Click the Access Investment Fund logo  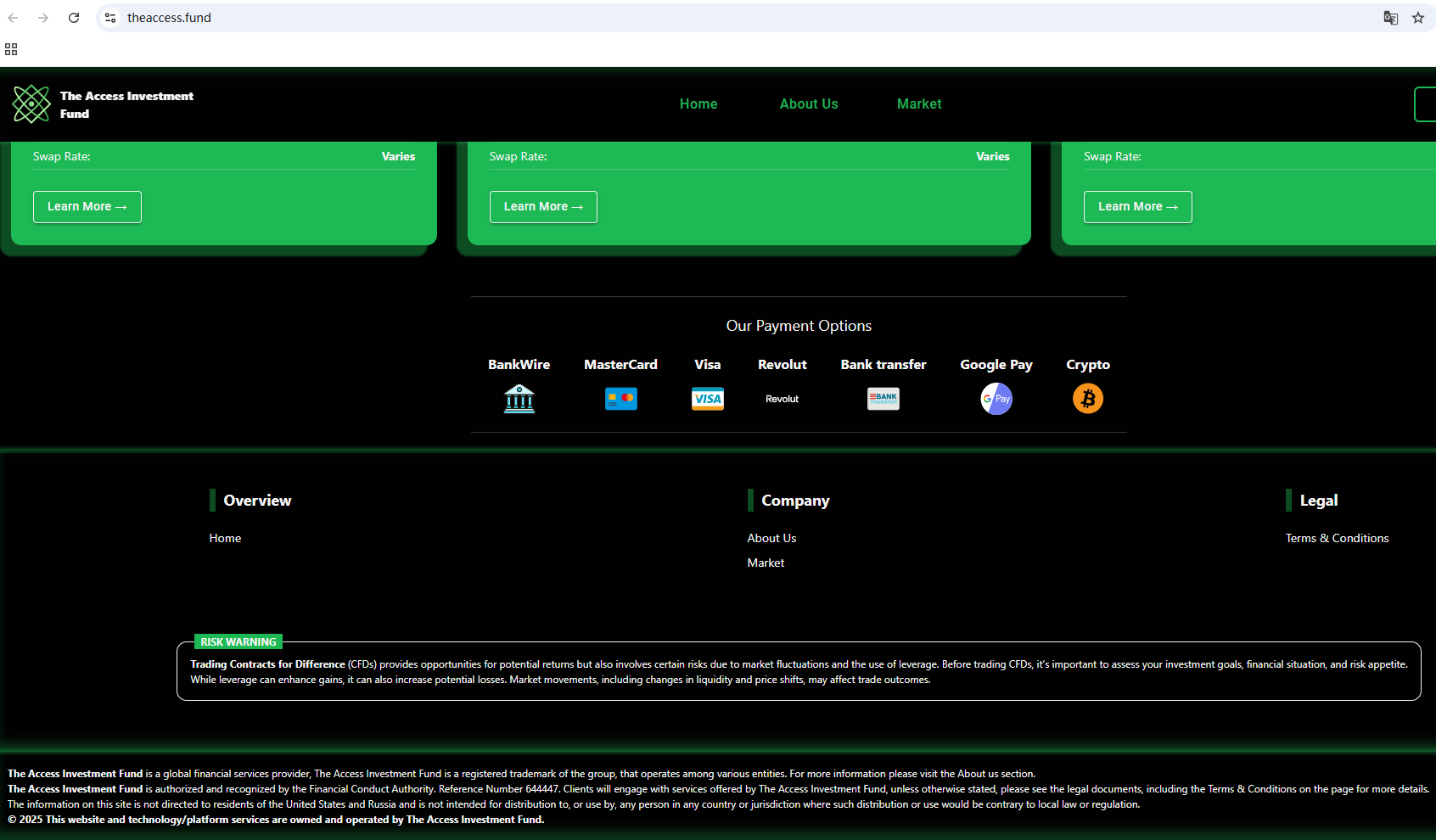point(31,104)
